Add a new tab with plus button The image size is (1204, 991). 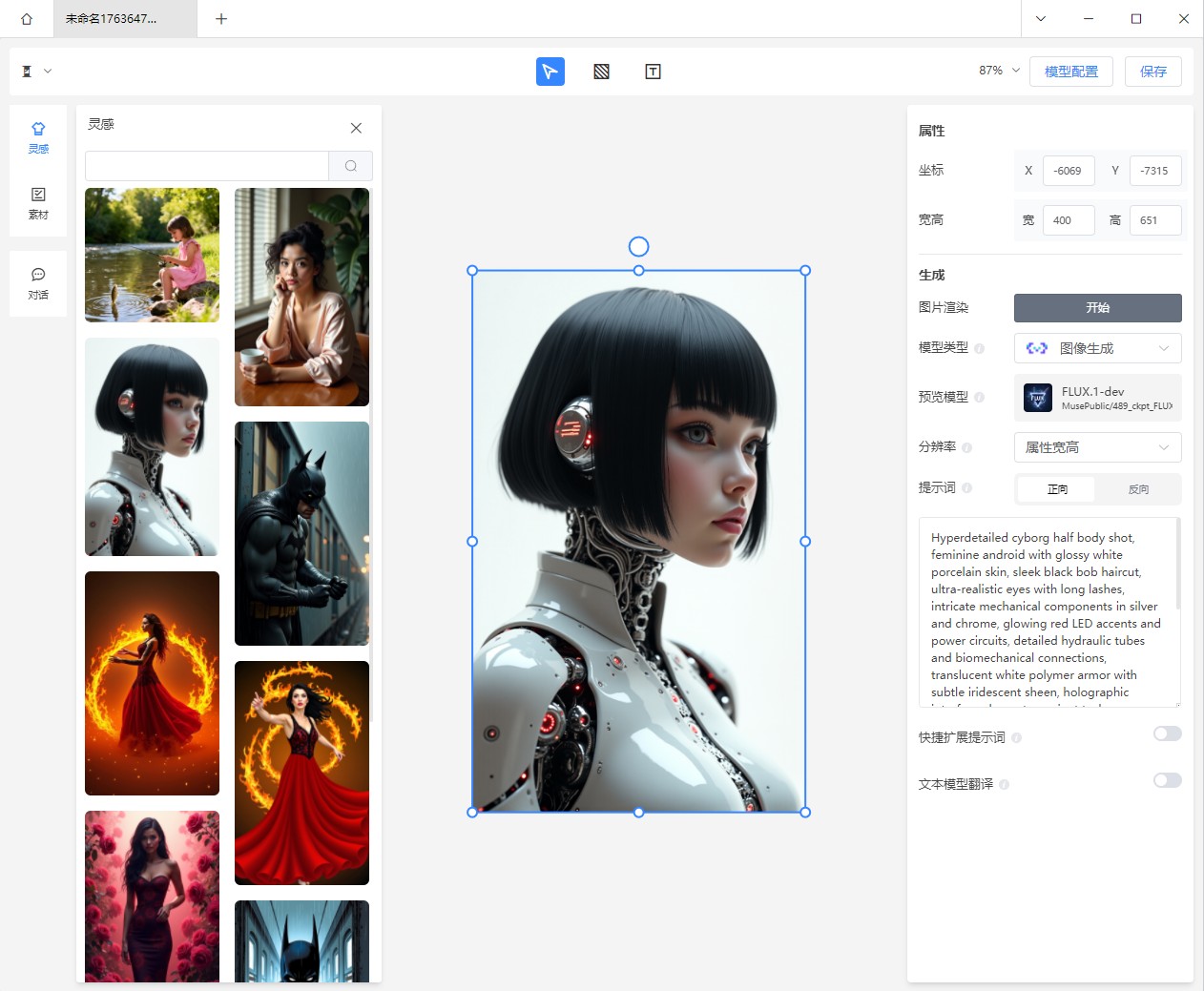(x=221, y=19)
